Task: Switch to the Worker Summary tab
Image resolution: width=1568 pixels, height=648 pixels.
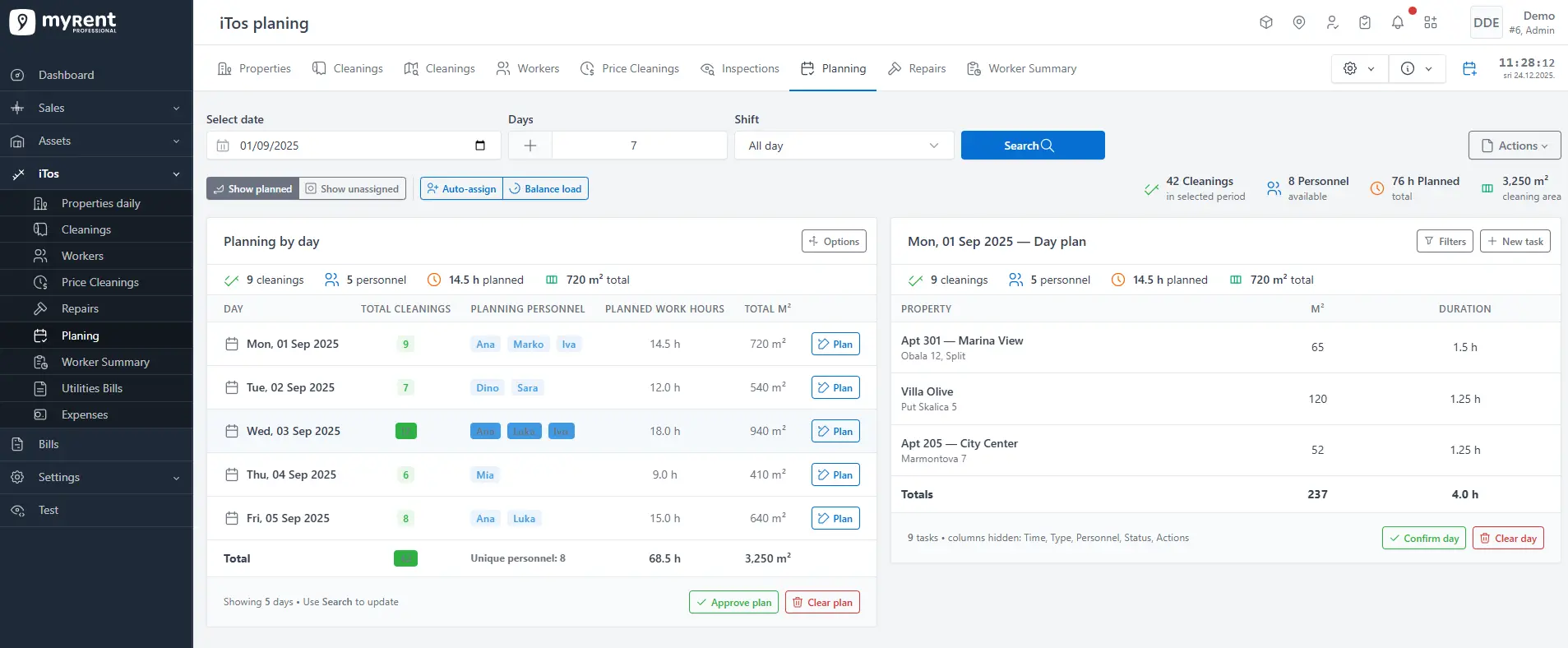Action: (1022, 69)
